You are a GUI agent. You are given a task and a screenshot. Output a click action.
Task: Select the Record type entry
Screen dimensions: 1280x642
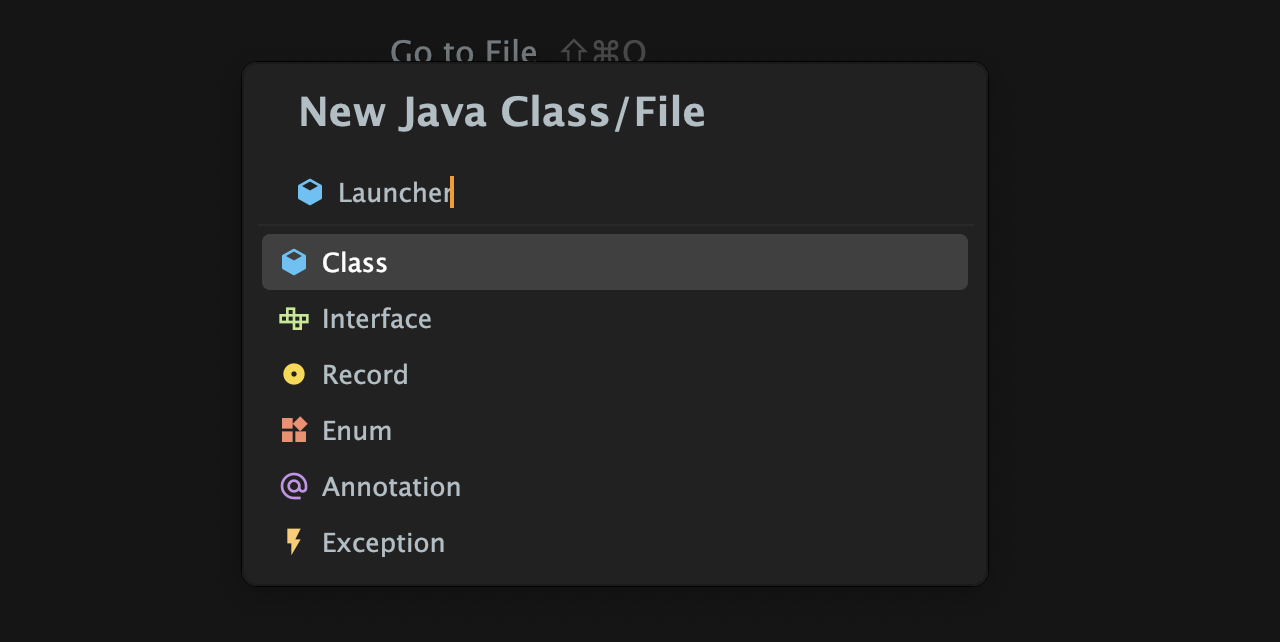click(x=615, y=375)
